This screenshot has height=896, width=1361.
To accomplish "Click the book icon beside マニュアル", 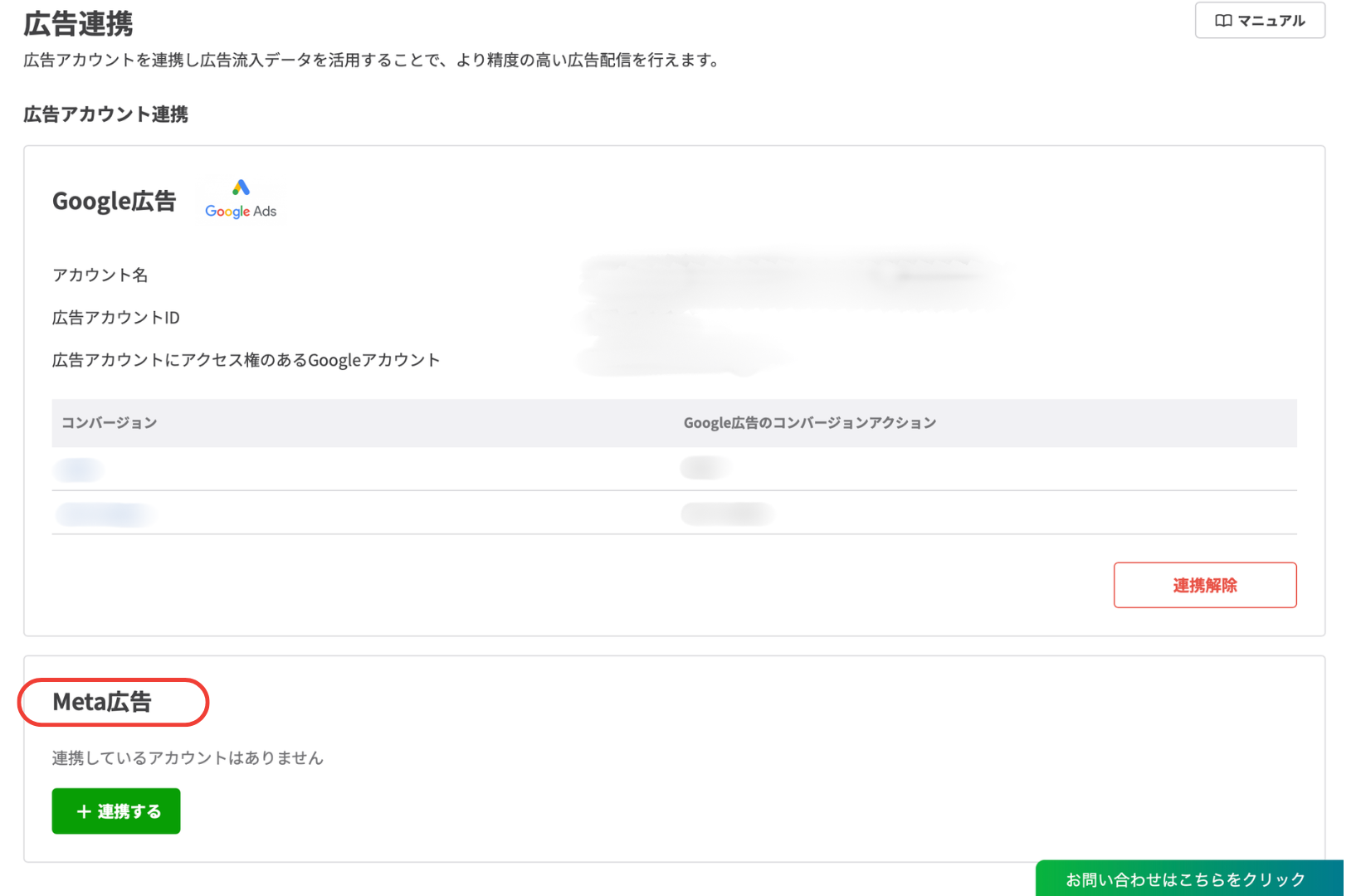I will tap(1222, 21).
